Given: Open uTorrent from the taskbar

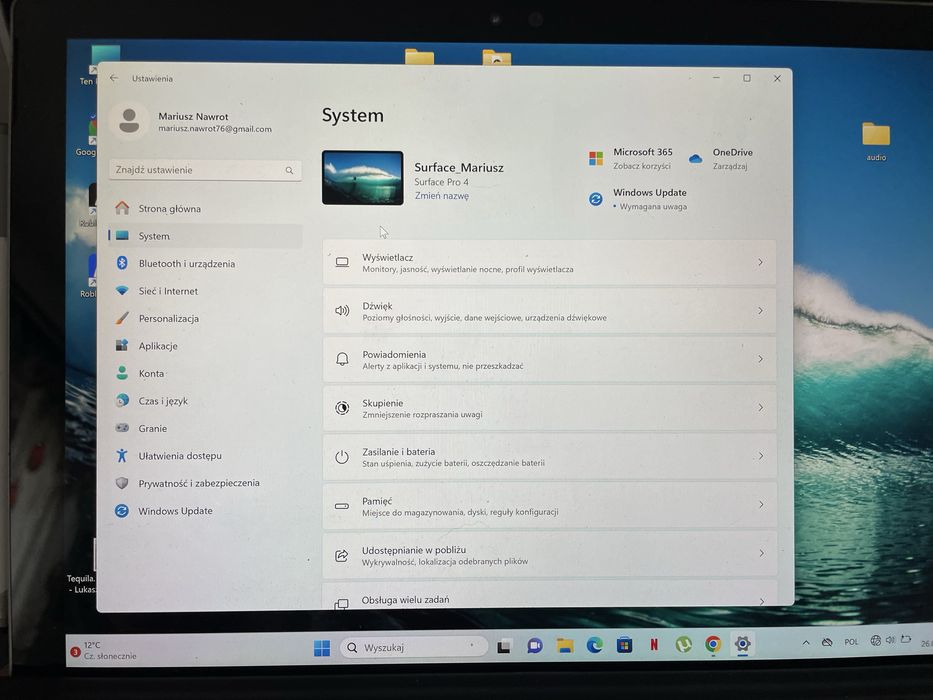Looking at the screenshot, I should pos(684,644).
